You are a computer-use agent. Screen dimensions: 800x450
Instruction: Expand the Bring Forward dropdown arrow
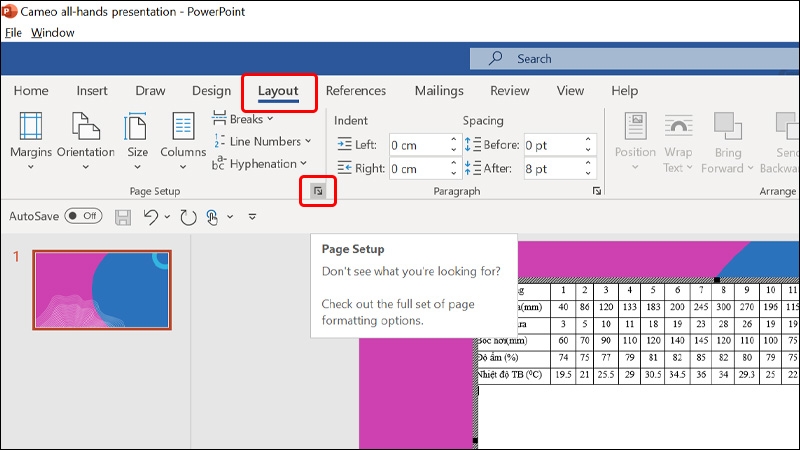click(751, 168)
